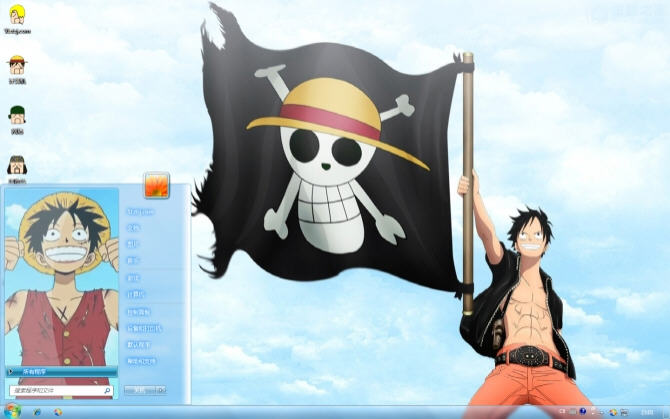This screenshot has width=670, height=419.
Task: Open Games (游戏) from the Start menu
Action: pos(133,278)
